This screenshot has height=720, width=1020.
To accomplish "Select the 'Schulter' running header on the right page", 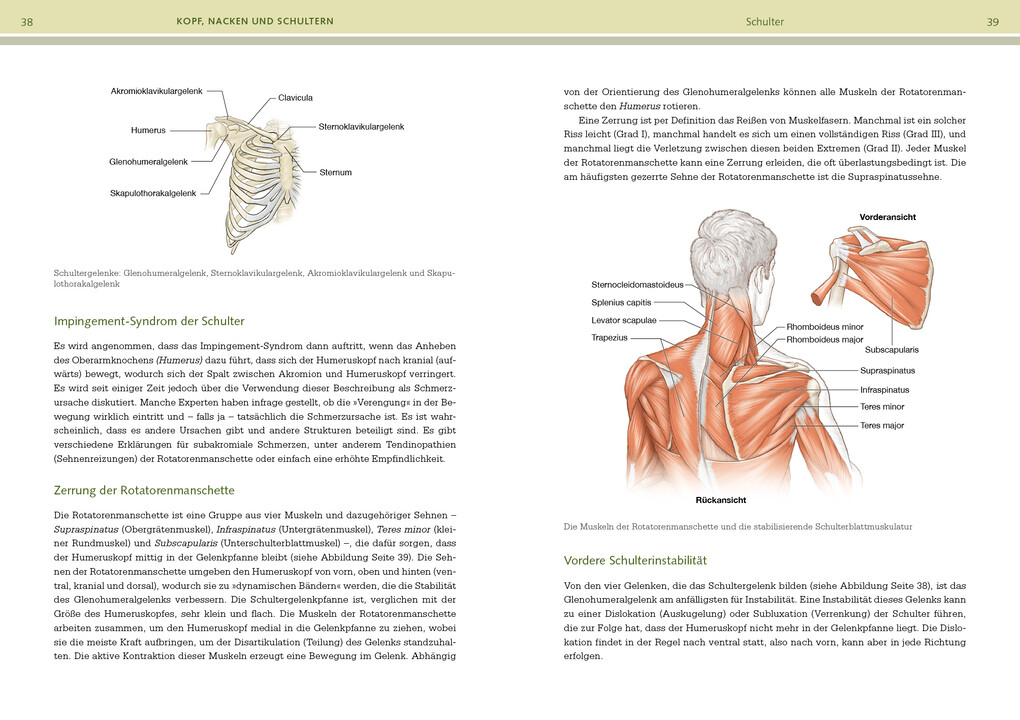I will [765, 21].
